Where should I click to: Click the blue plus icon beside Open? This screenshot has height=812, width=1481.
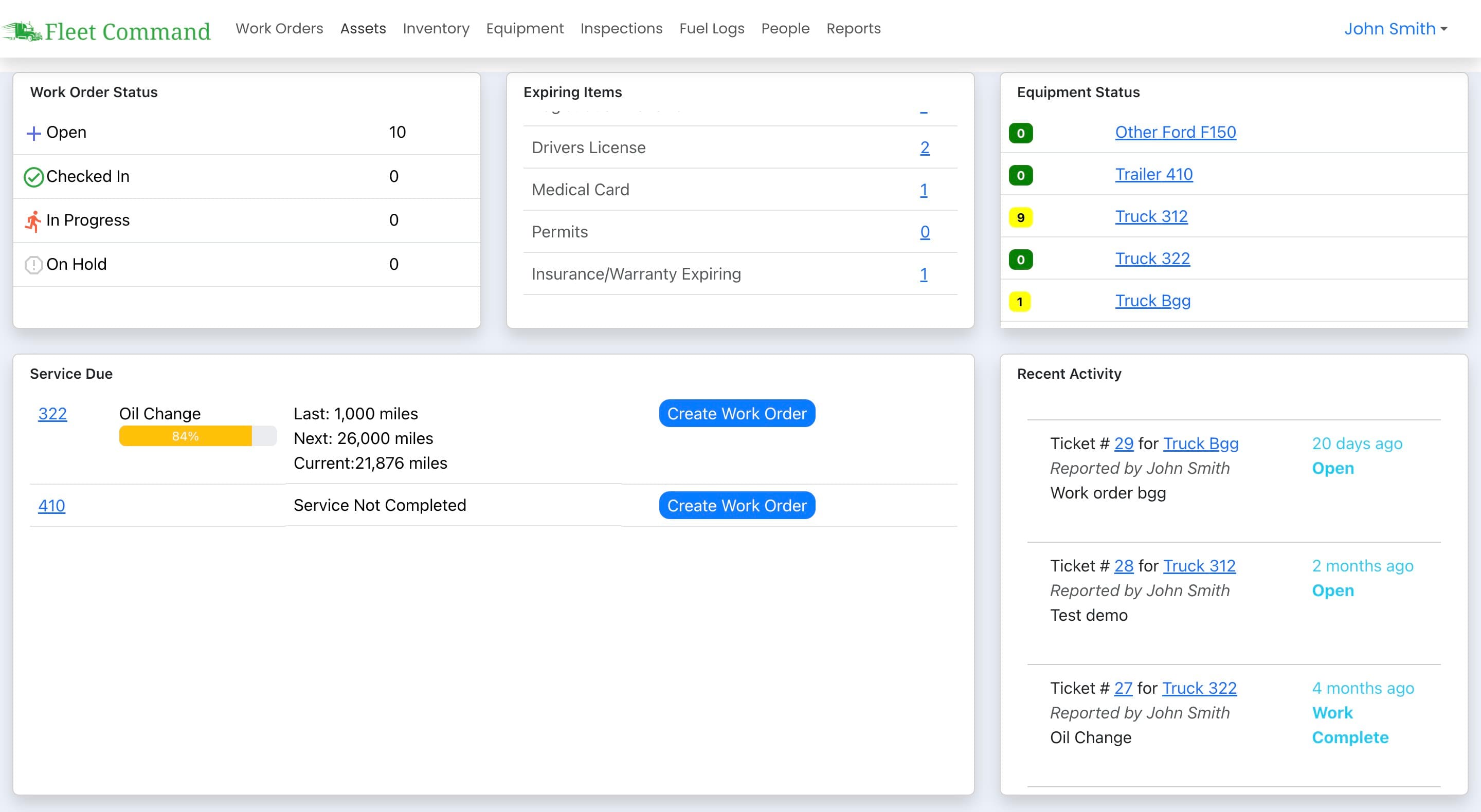33,133
